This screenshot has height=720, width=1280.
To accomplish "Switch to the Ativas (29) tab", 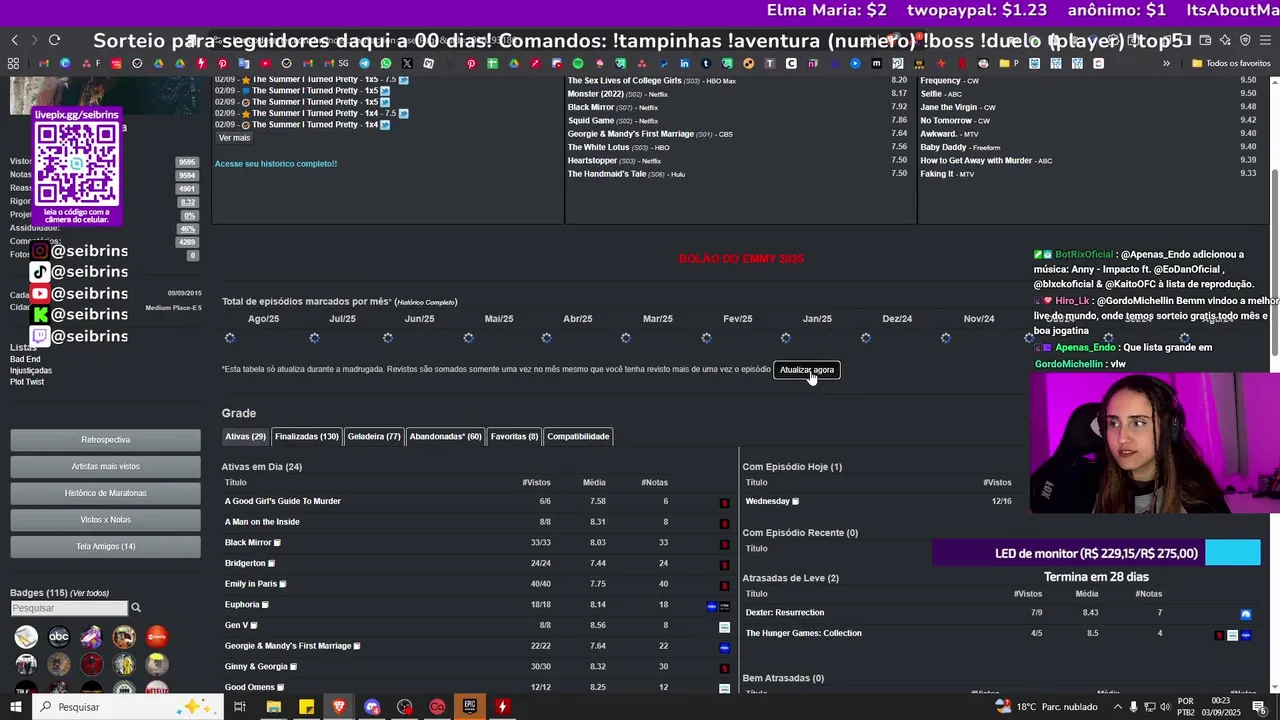I will [245, 436].
